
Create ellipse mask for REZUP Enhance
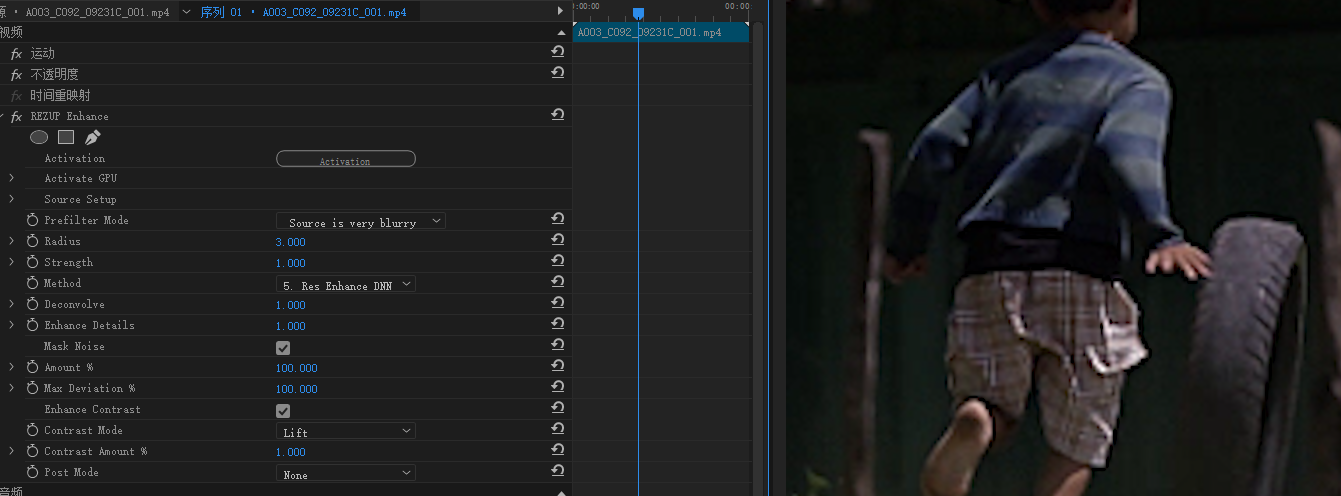39,137
